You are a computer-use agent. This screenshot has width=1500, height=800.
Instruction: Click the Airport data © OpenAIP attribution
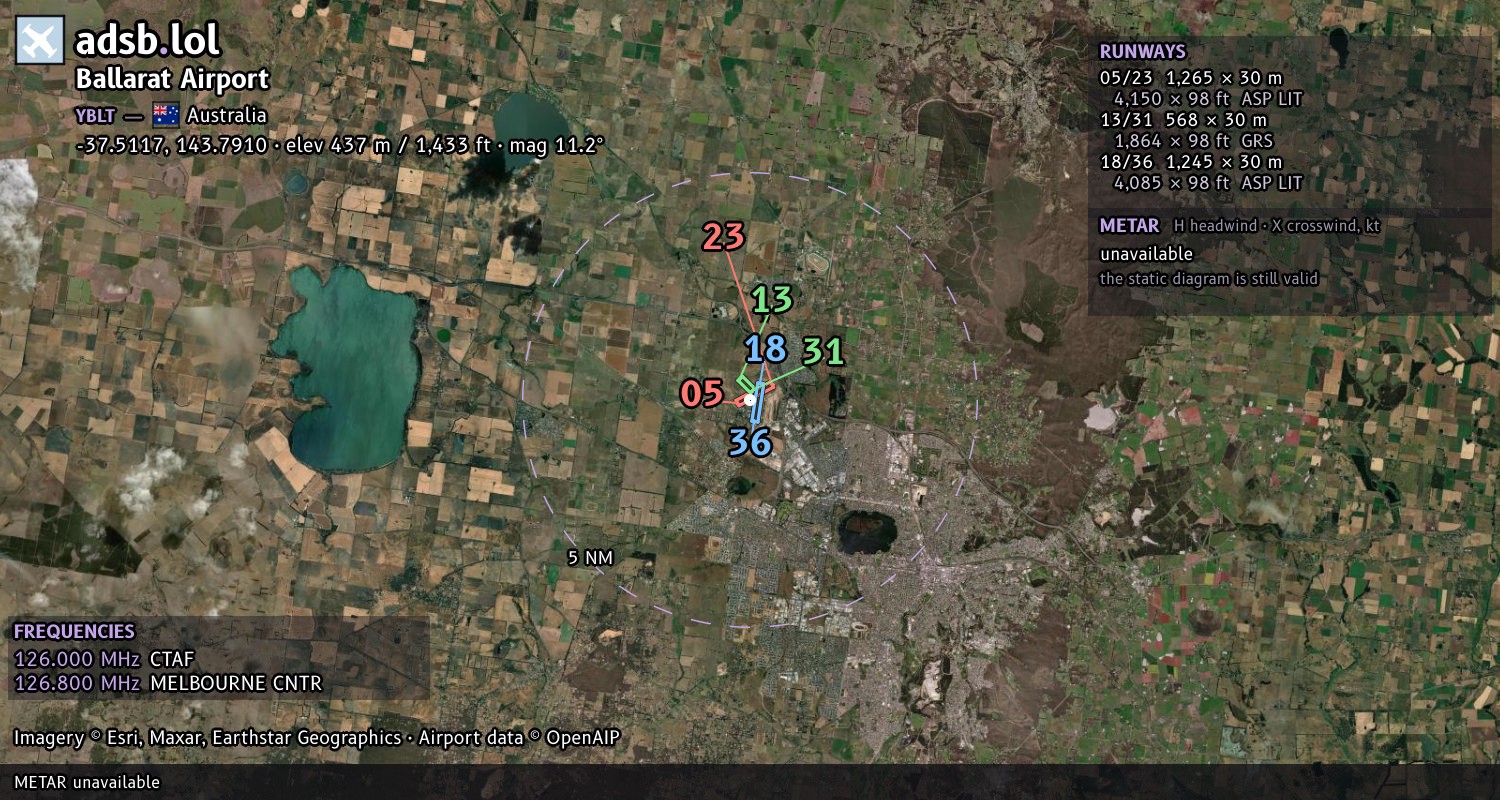[x=519, y=738]
